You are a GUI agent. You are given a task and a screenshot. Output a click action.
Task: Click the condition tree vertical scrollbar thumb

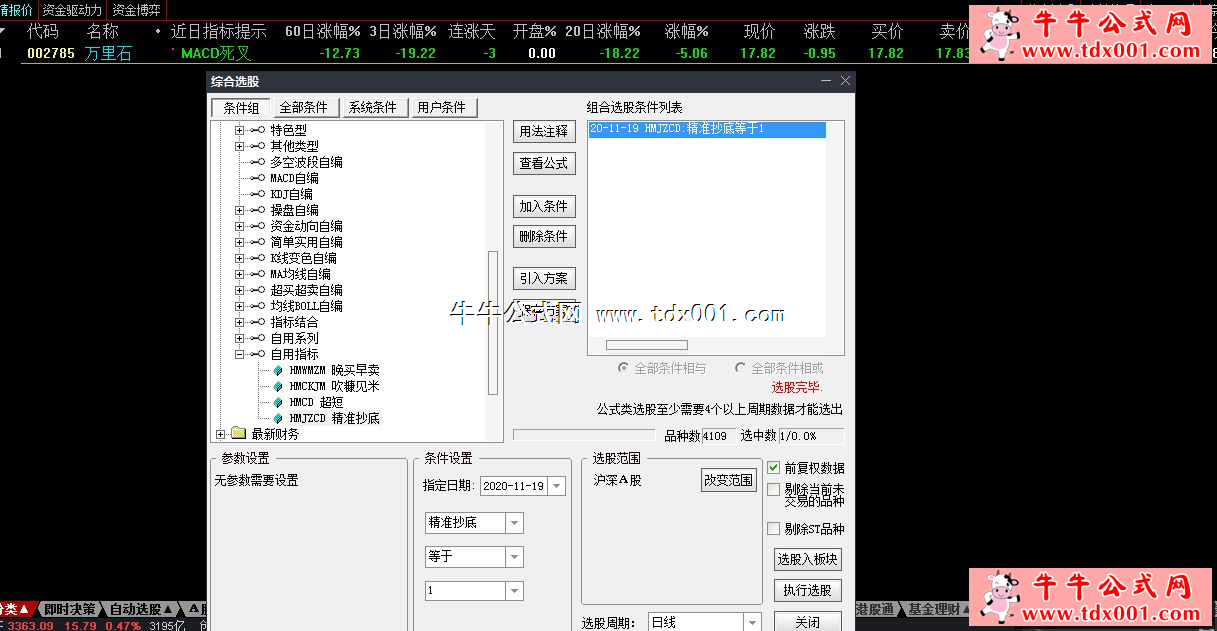pyautogui.click(x=492, y=321)
